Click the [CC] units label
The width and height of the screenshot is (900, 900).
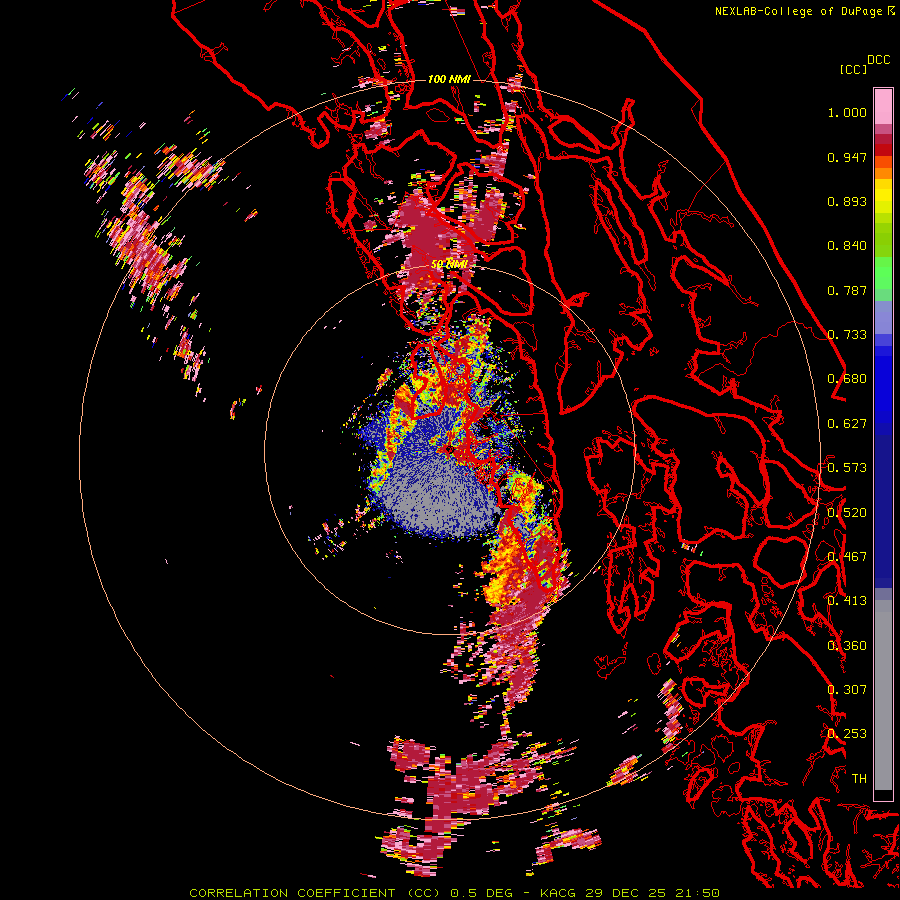click(x=854, y=69)
